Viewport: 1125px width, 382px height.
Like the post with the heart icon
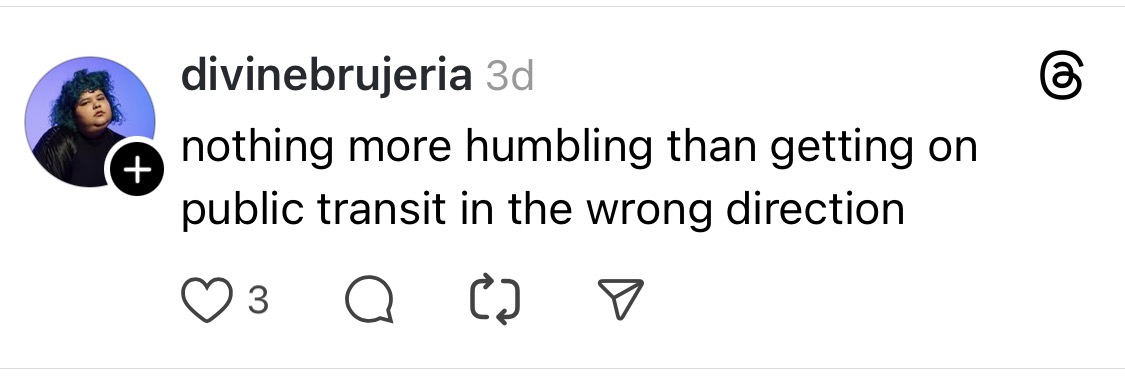coord(207,299)
